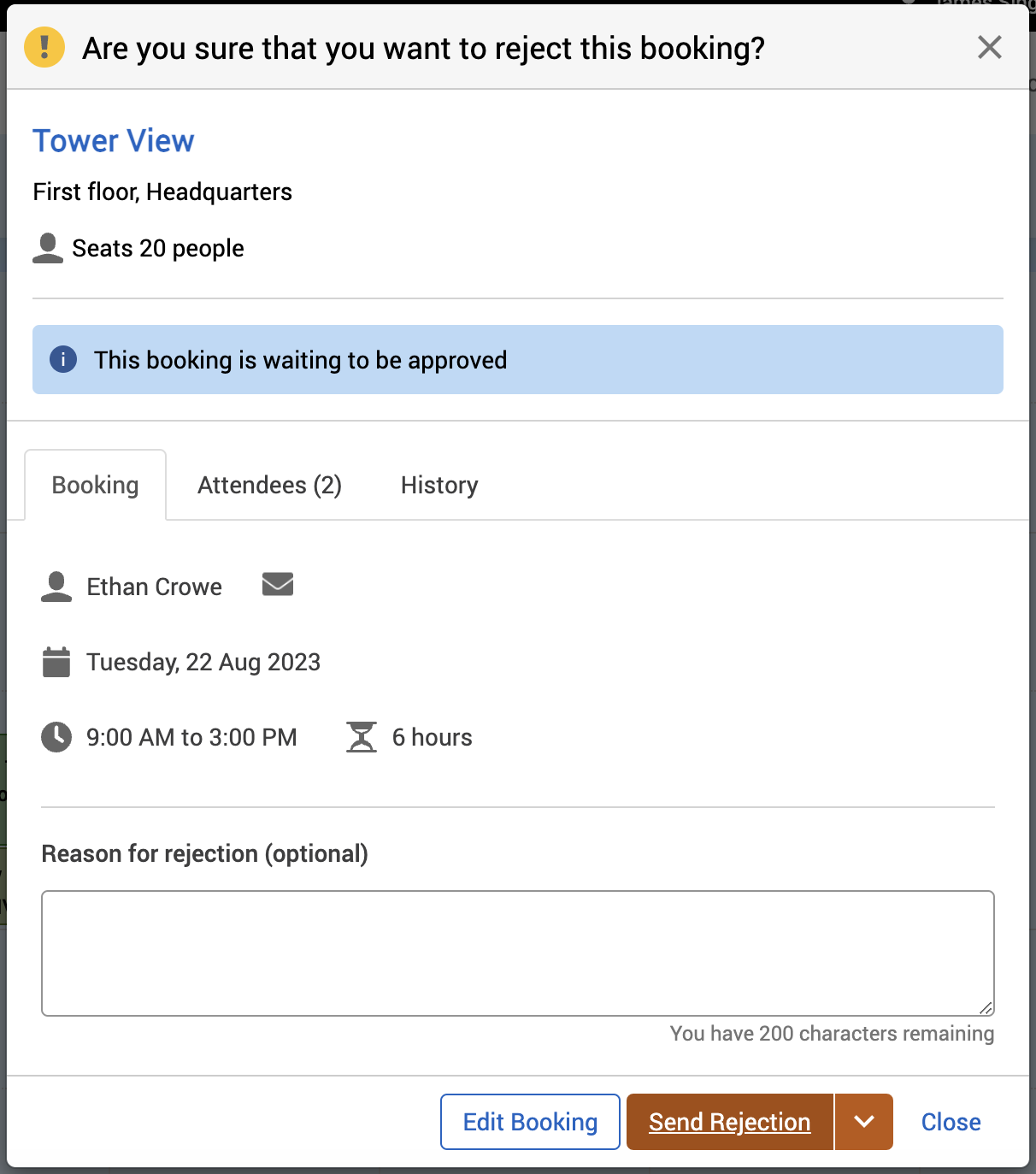Click the hourglass duration icon
1036x1174 pixels.
pos(362,737)
